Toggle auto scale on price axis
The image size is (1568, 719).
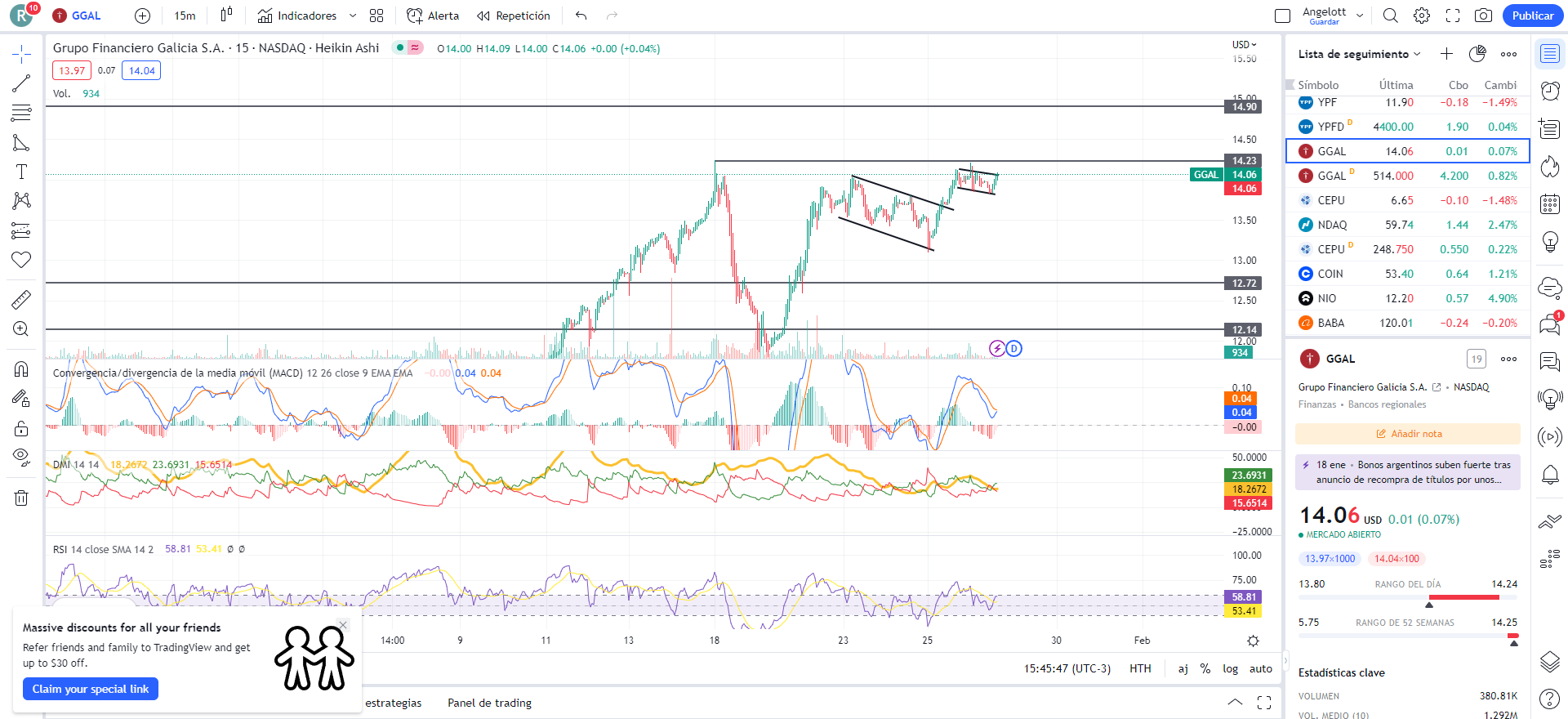[1260, 668]
